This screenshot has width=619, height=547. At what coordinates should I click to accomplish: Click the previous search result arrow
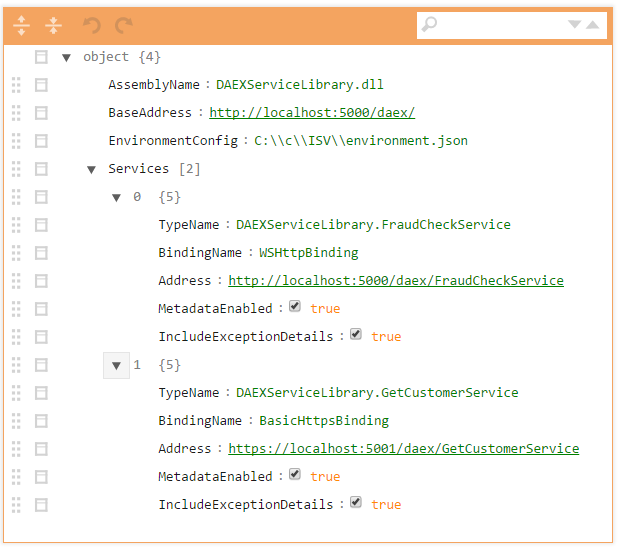(x=593, y=25)
